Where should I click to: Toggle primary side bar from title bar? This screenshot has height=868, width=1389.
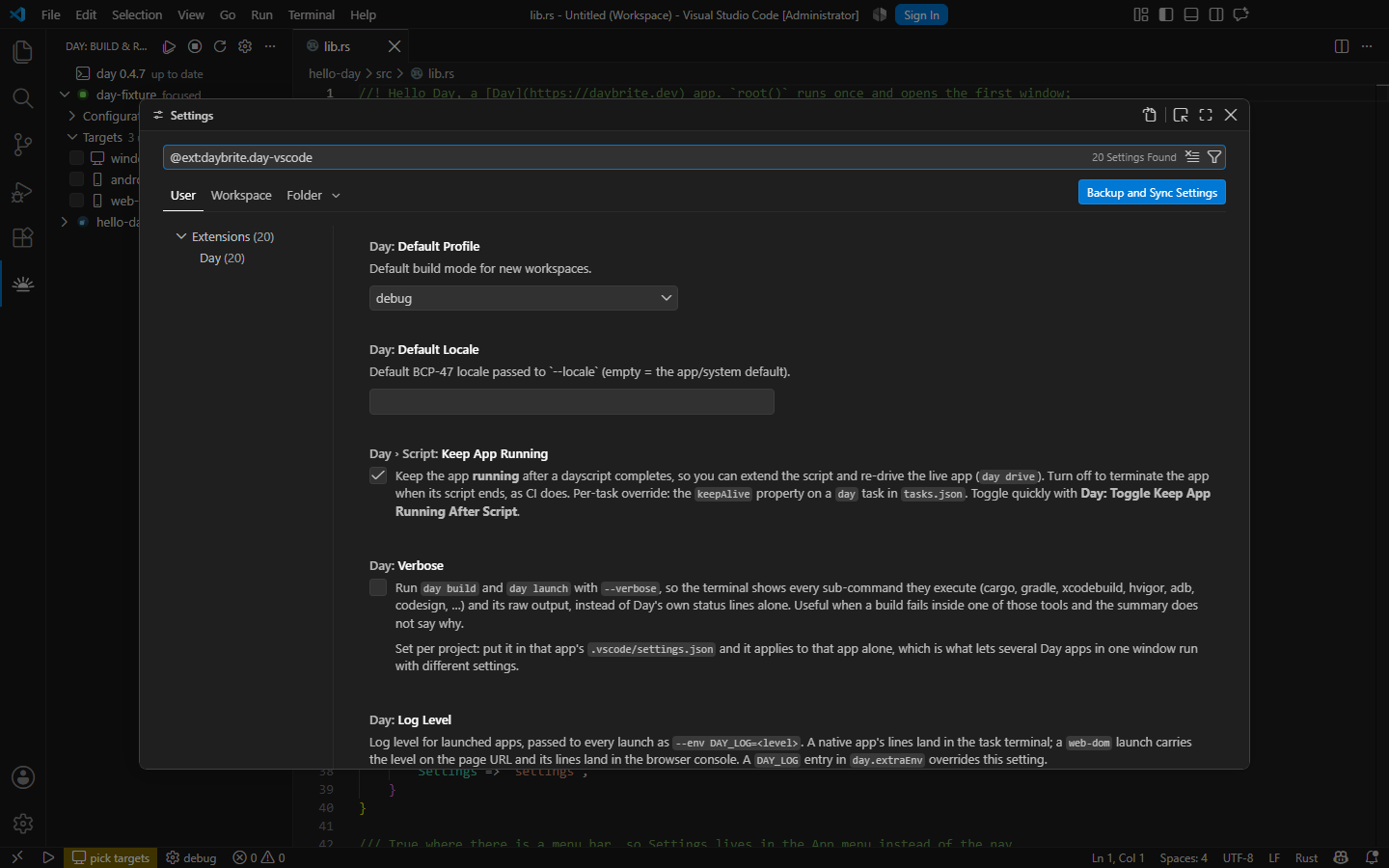(1166, 14)
